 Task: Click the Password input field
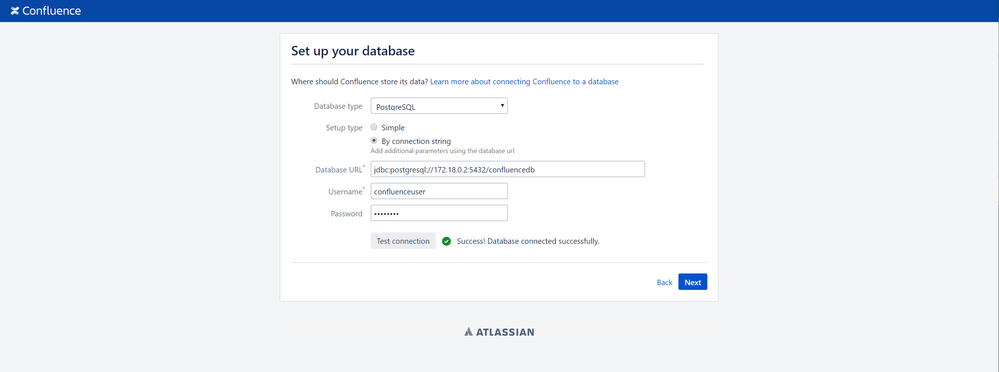pos(439,213)
